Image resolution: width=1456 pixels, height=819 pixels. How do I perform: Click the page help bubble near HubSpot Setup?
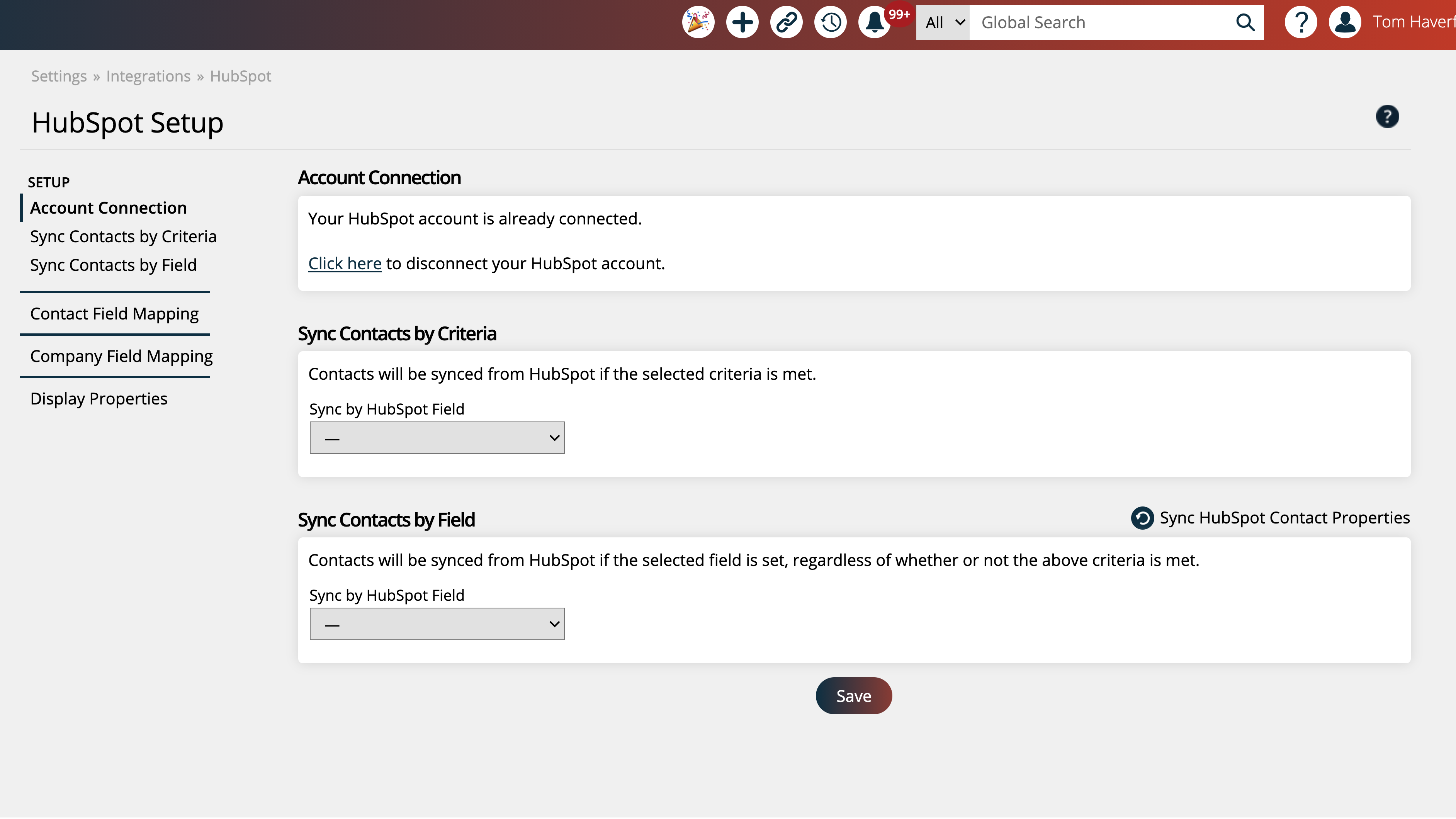1388,116
